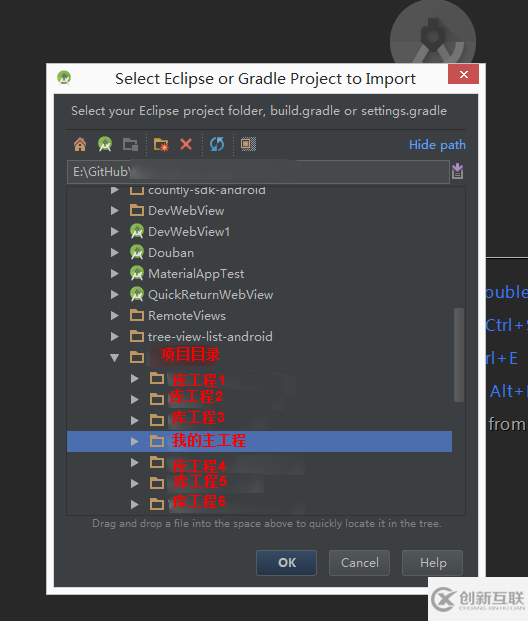Select the Douban project row
528x621 pixels.
259,252
